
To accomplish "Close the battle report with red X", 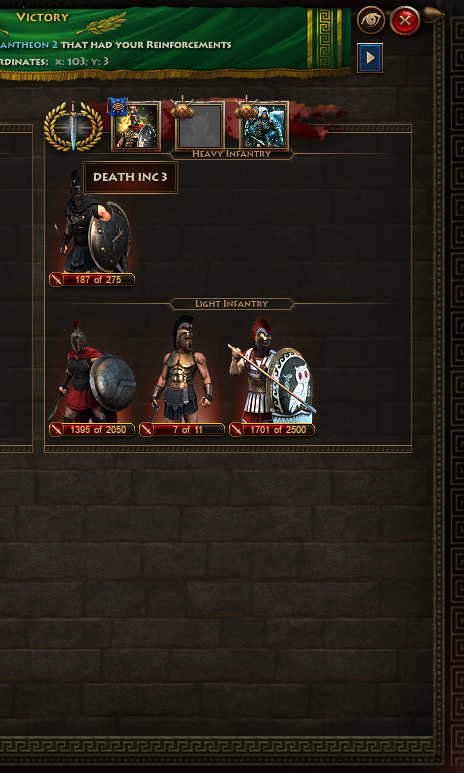I will click(x=405, y=20).
